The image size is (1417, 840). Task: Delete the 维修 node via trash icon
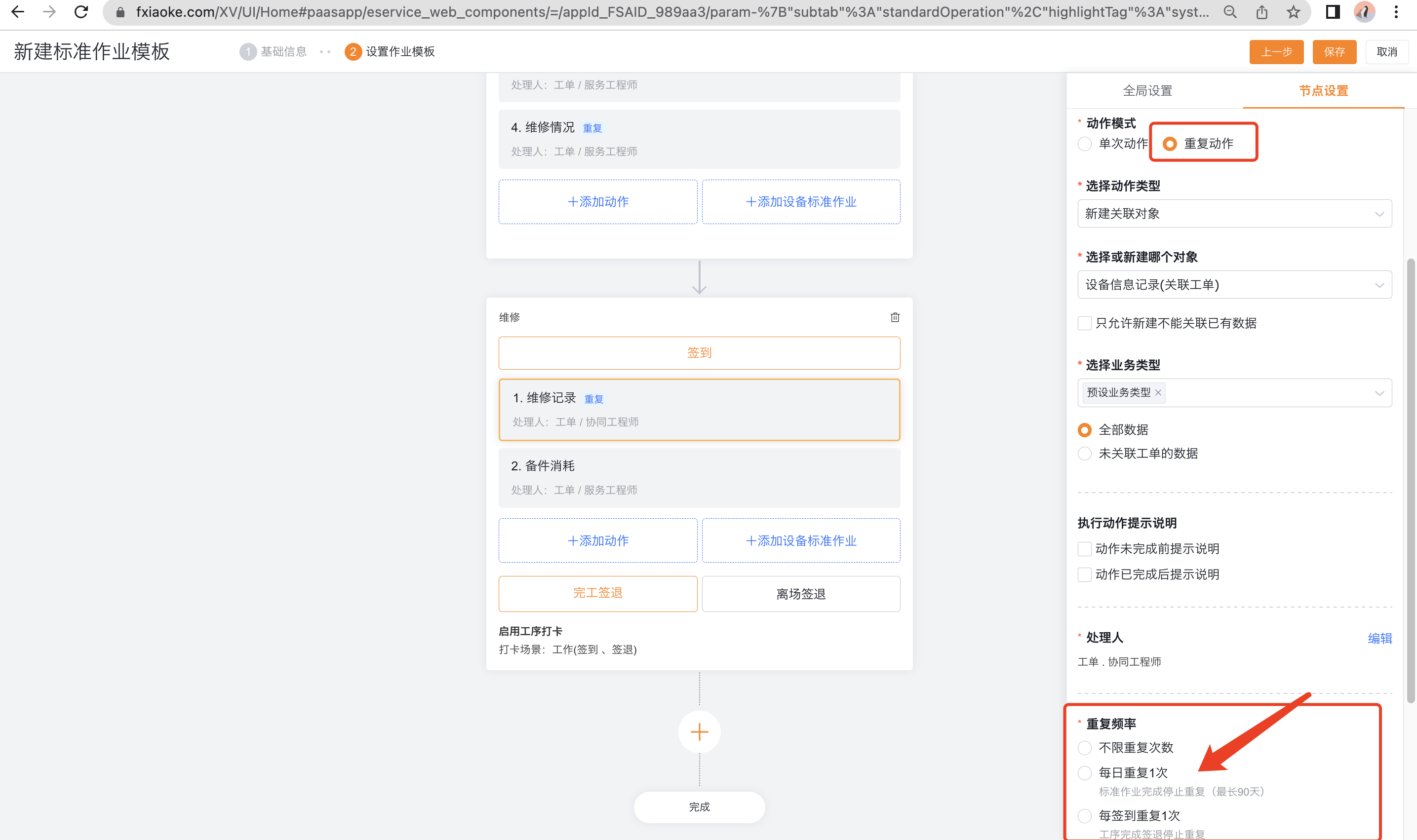895,317
